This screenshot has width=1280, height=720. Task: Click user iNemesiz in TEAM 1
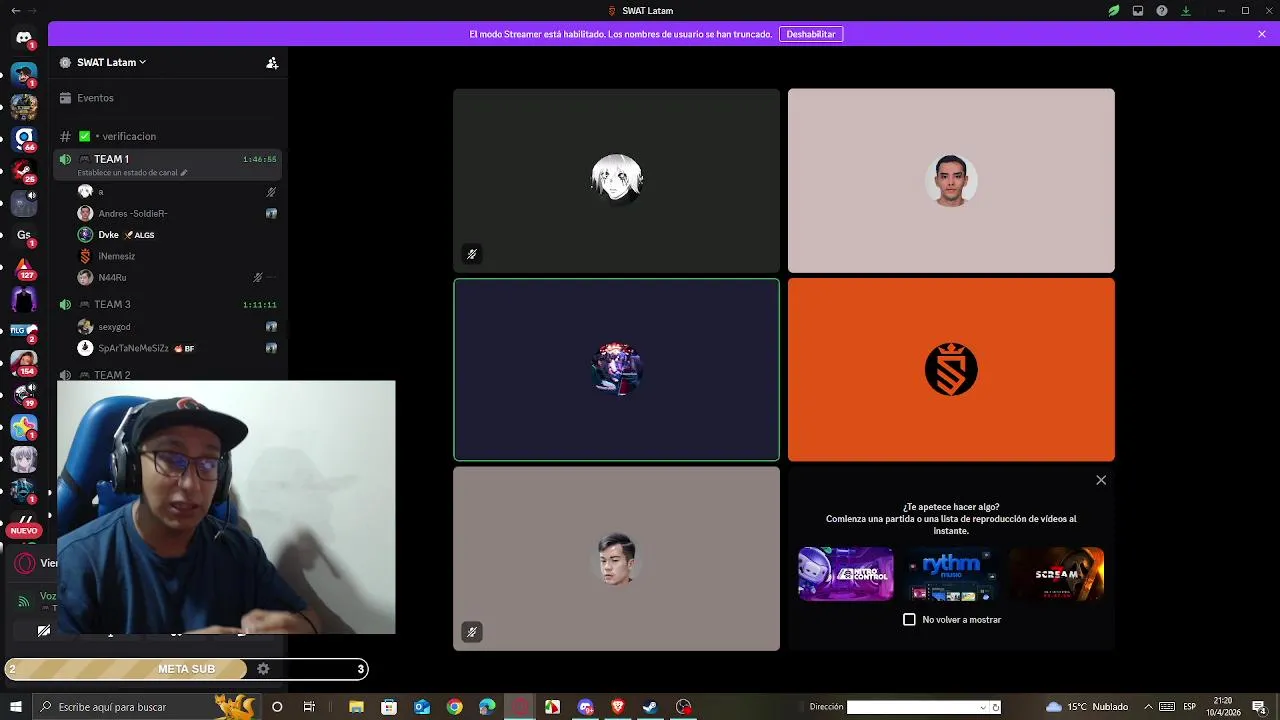tap(116, 256)
